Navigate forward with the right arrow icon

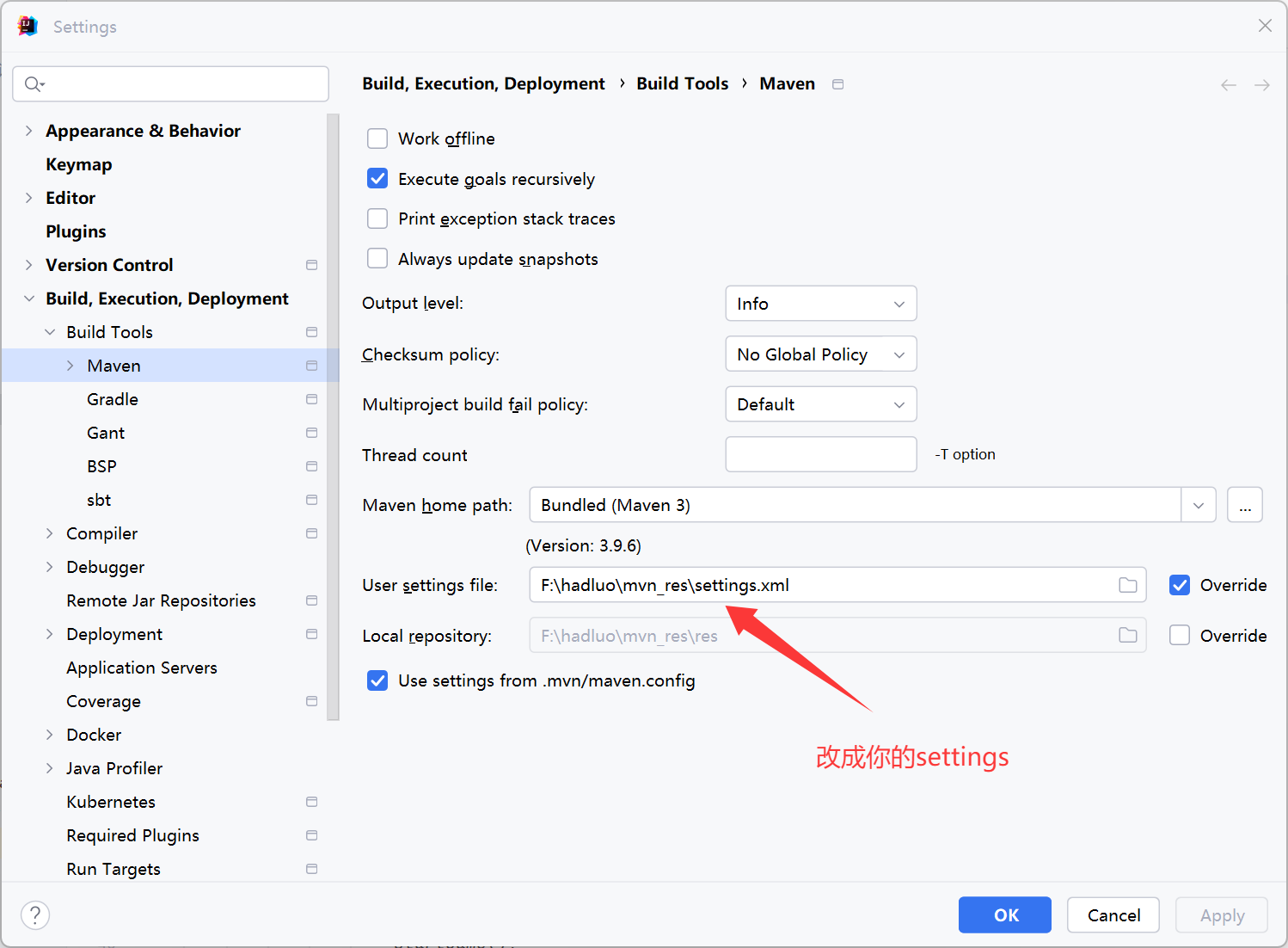[1261, 84]
